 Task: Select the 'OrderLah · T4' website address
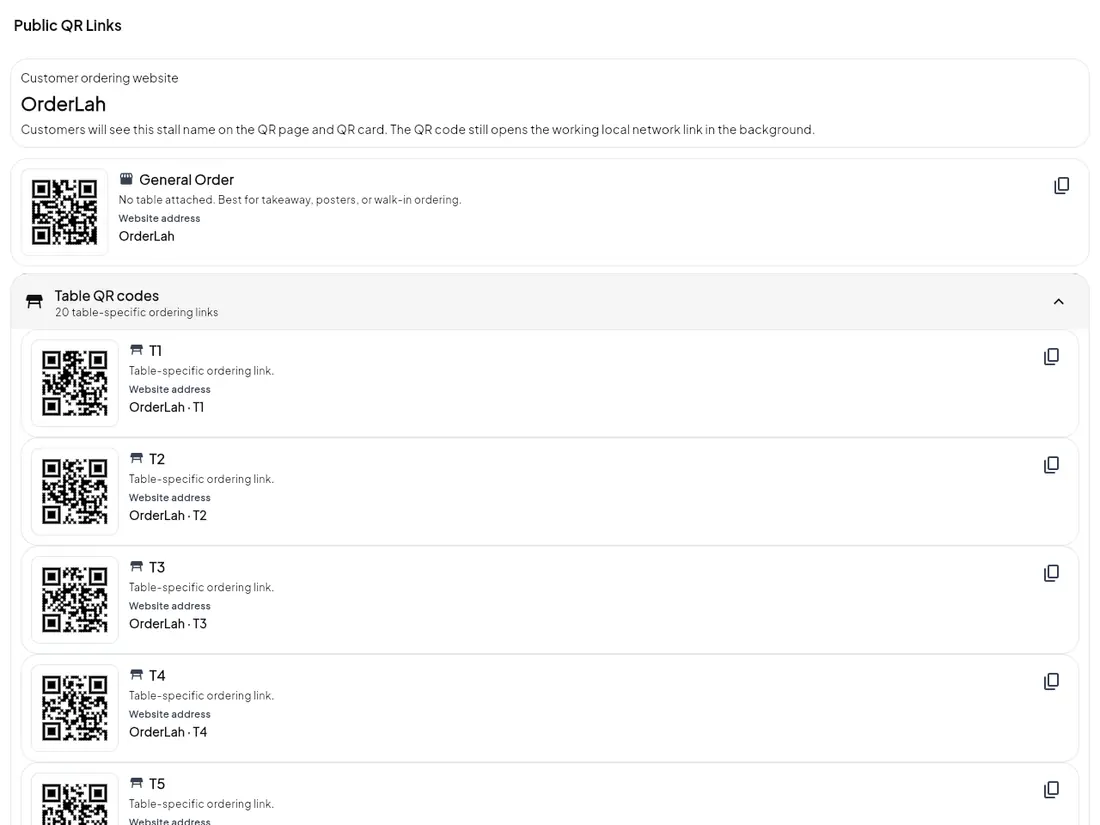coord(168,732)
